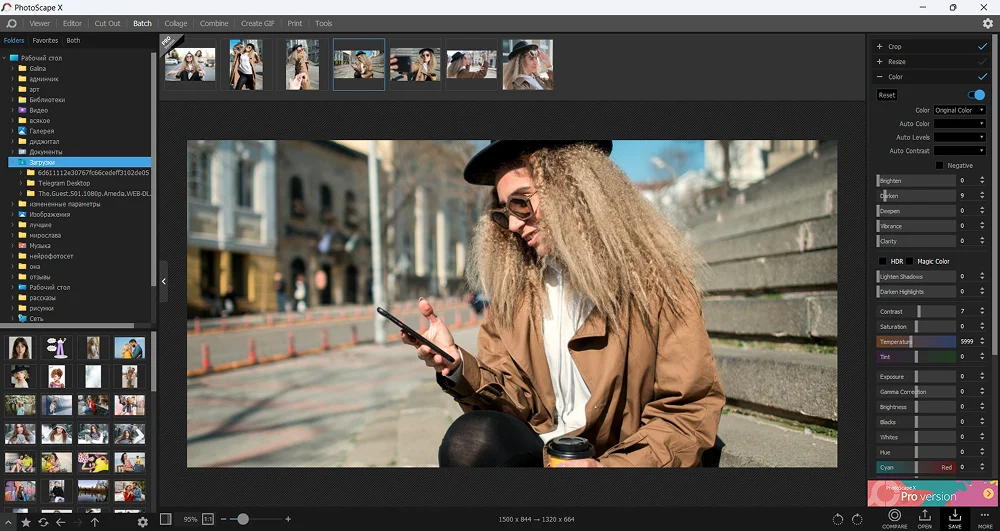1000x531 pixels.
Task: Open the Auto Levels dropdown
Action: [959, 137]
